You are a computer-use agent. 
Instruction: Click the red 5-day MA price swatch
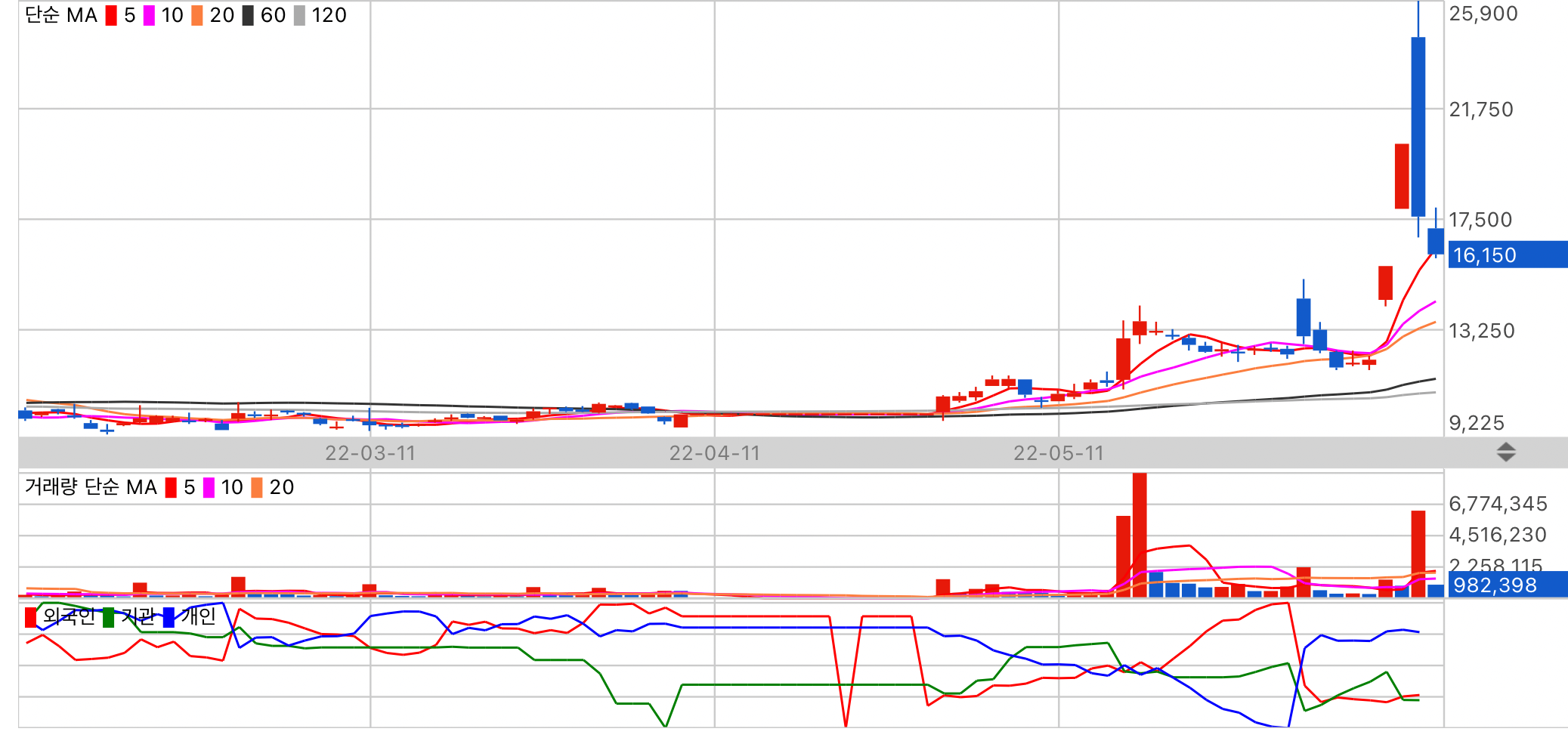click(x=111, y=16)
